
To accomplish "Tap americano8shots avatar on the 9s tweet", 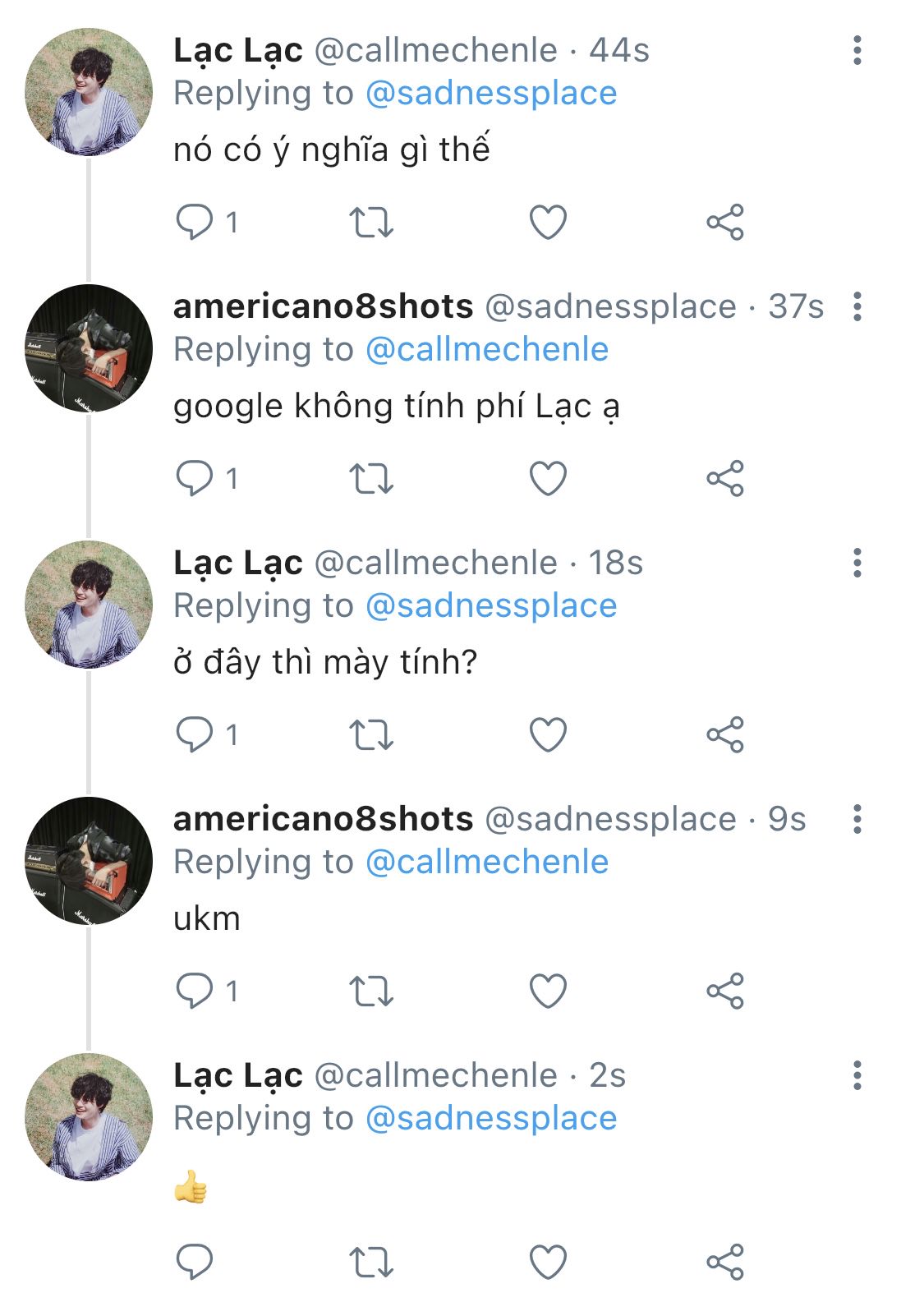I will [x=89, y=861].
